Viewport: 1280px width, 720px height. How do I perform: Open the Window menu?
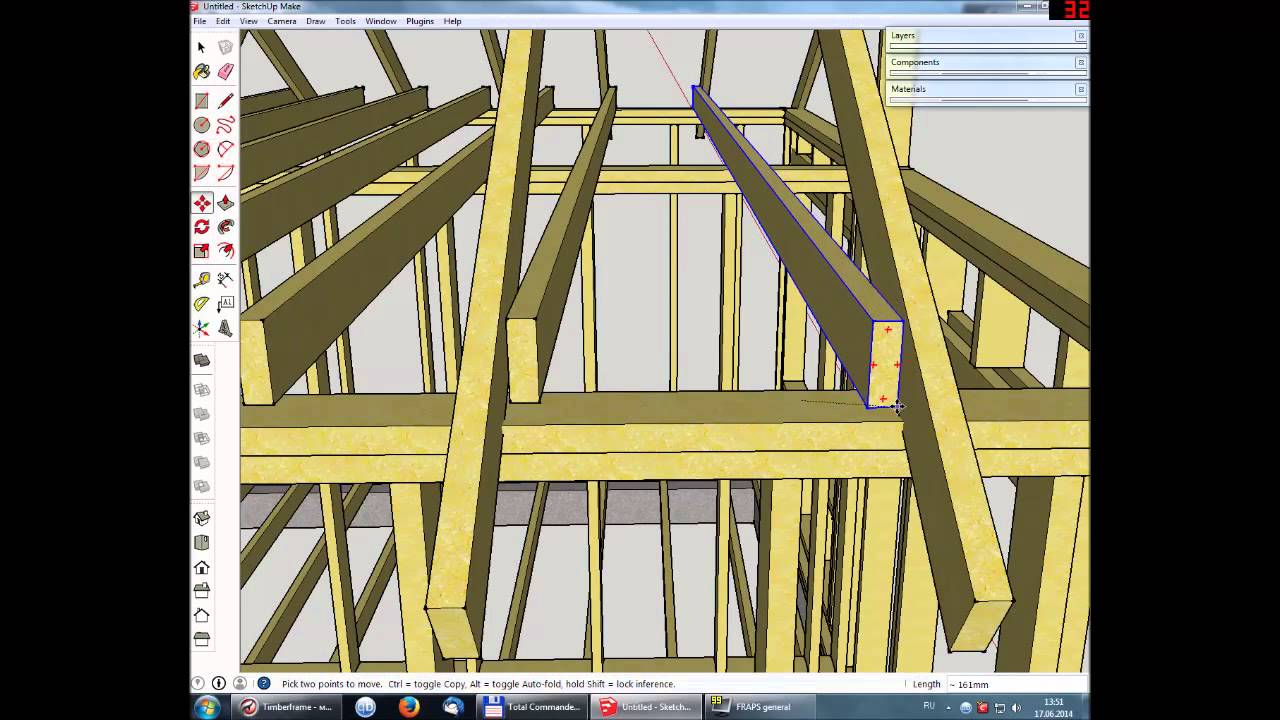pyautogui.click(x=381, y=21)
